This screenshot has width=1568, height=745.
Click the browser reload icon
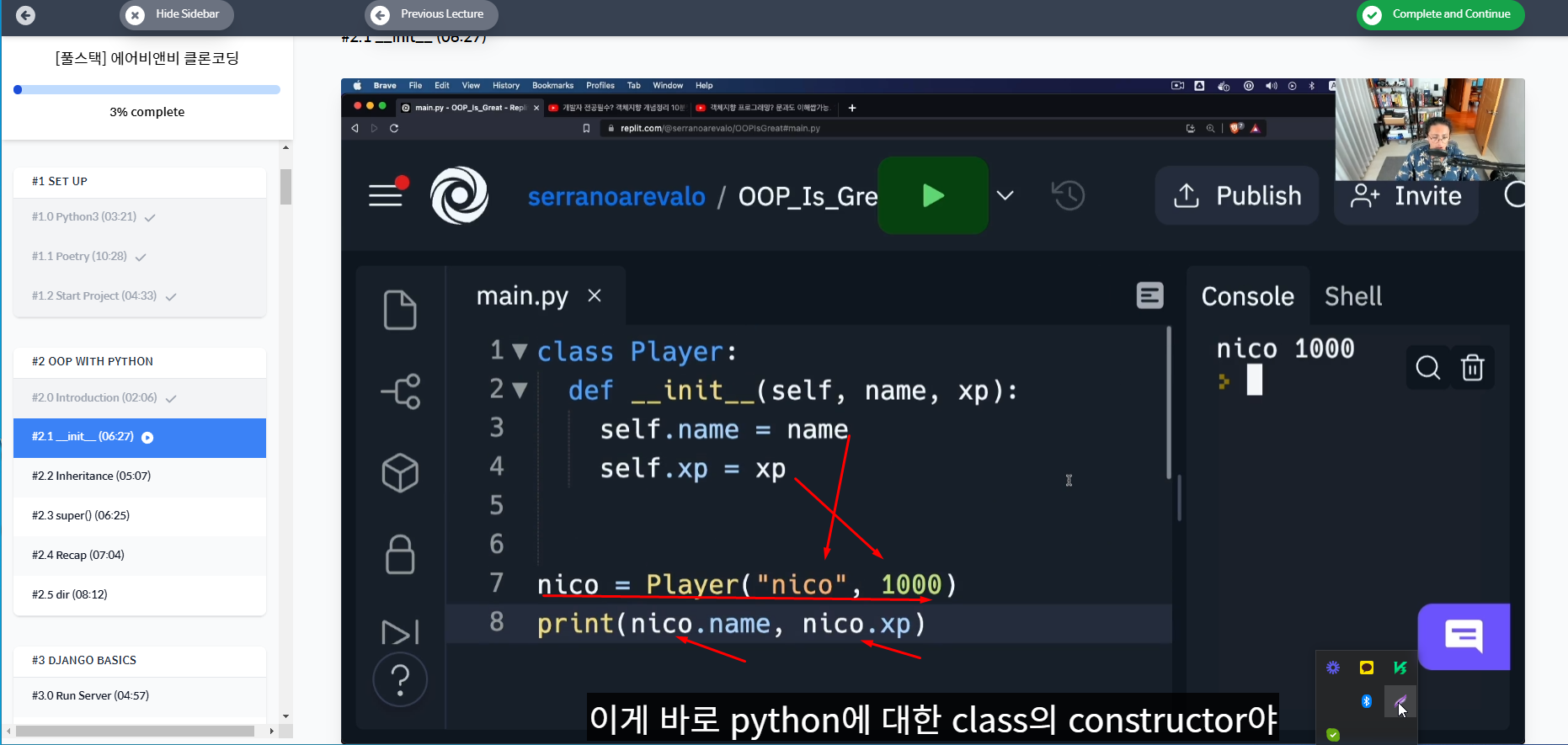[394, 128]
